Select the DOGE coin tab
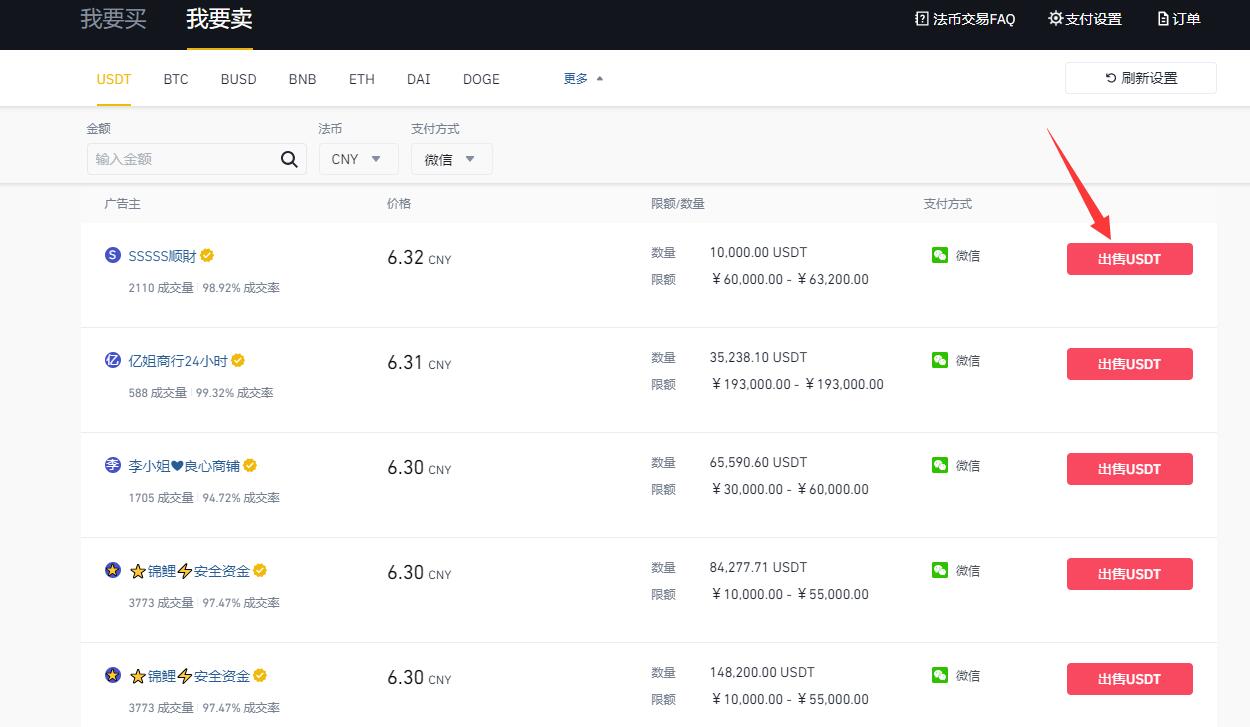This screenshot has width=1250, height=727. 481,79
